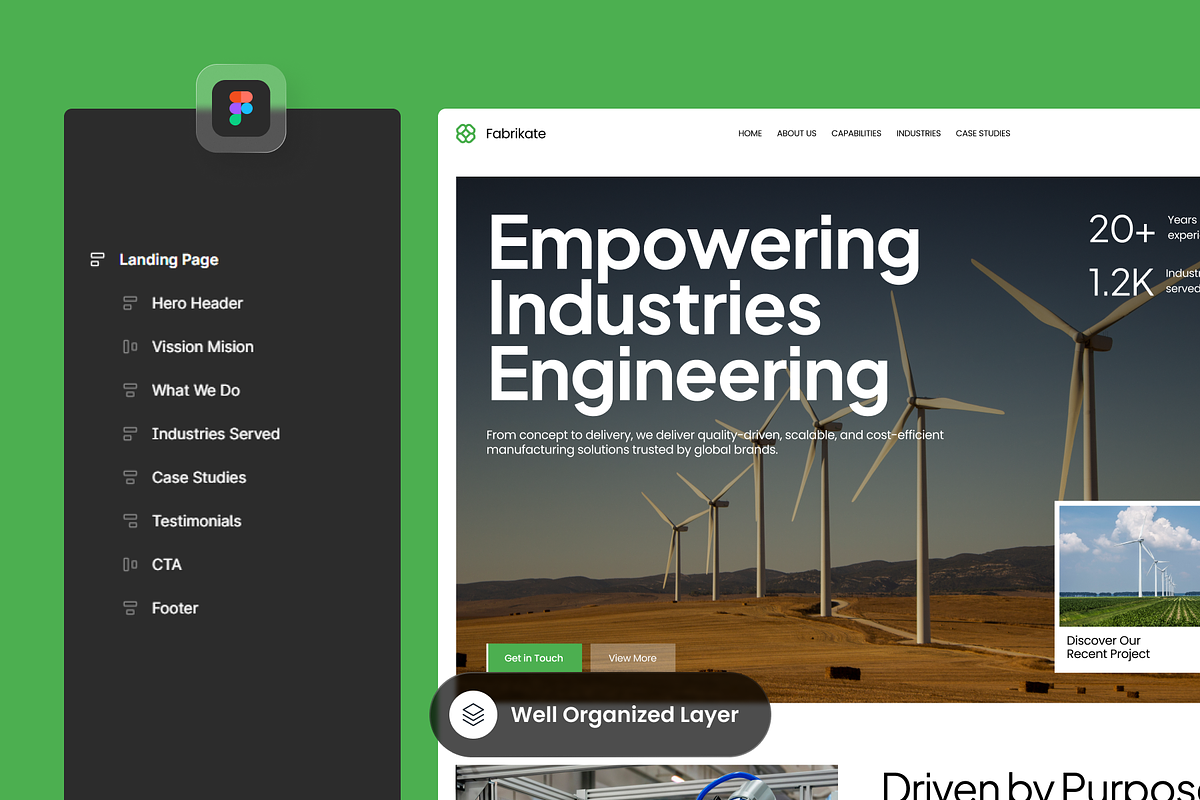Select the Hero Header layer
The height and width of the screenshot is (800, 1200).
coord(197,303)
